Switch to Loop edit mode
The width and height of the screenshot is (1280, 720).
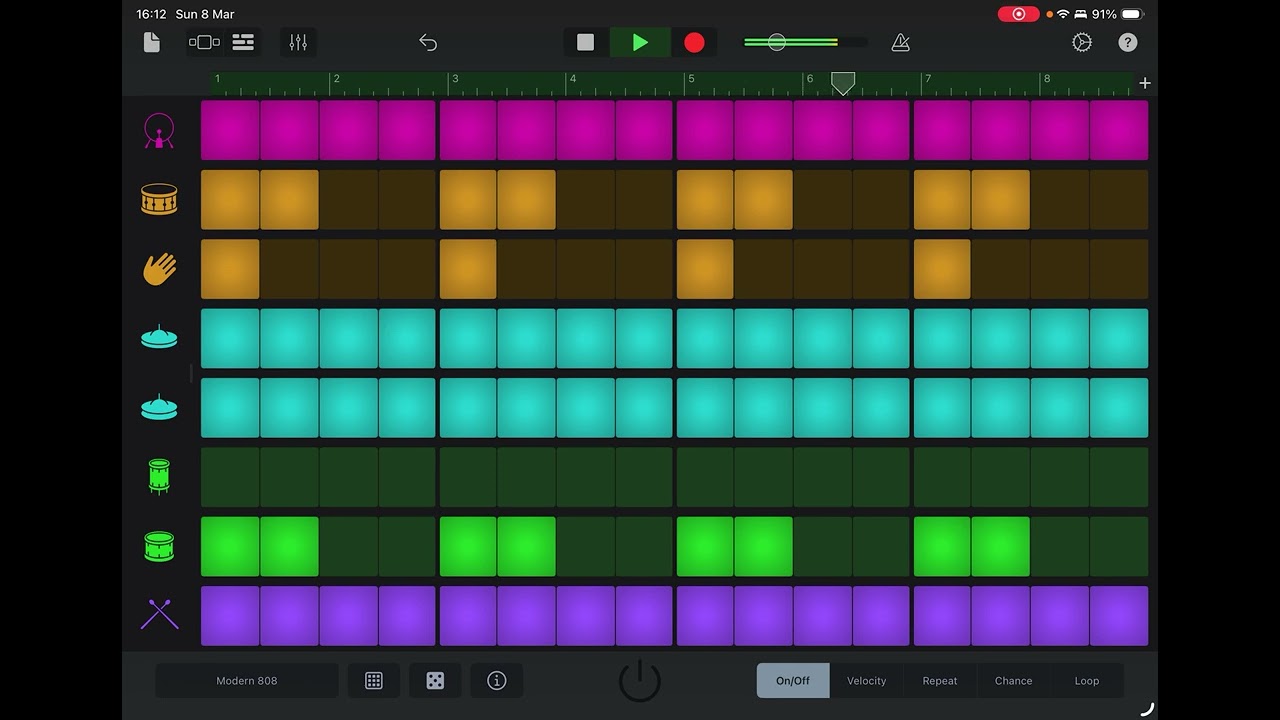(x=1087, y=681)
